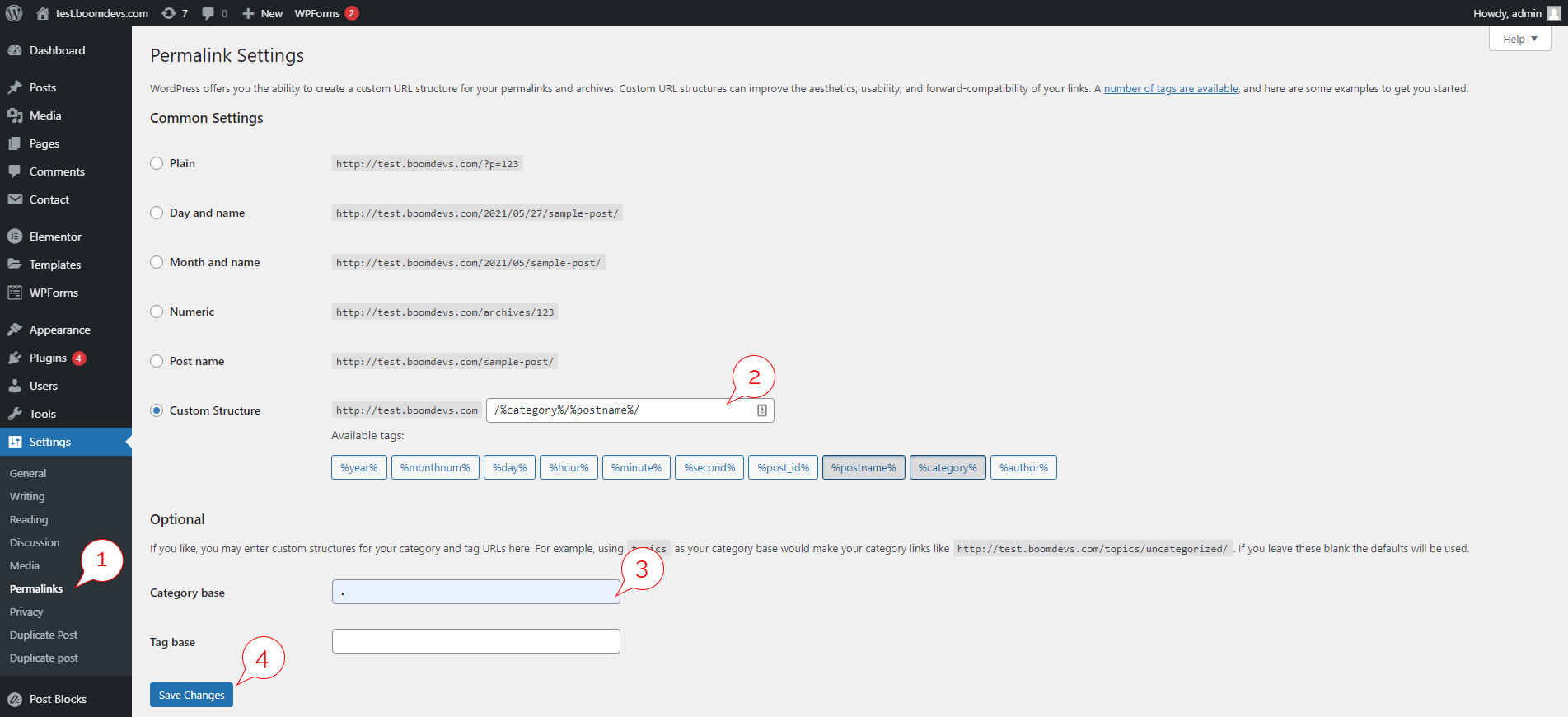
Task: Click the Appearance paintbrush icon
Action: tap(15, 330)
